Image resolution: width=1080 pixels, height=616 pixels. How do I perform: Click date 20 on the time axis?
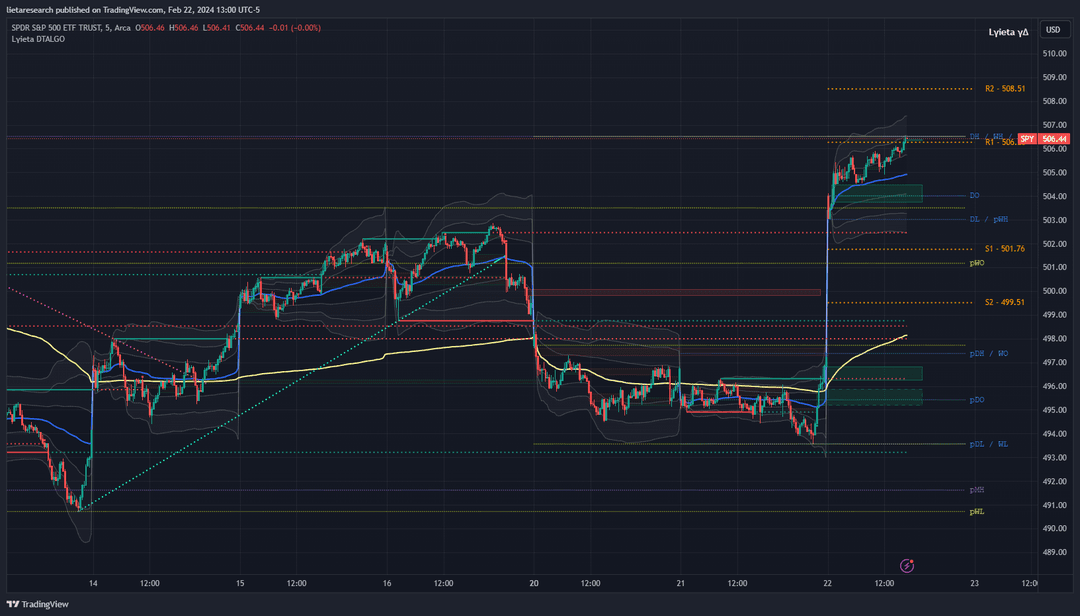(534, 584)
